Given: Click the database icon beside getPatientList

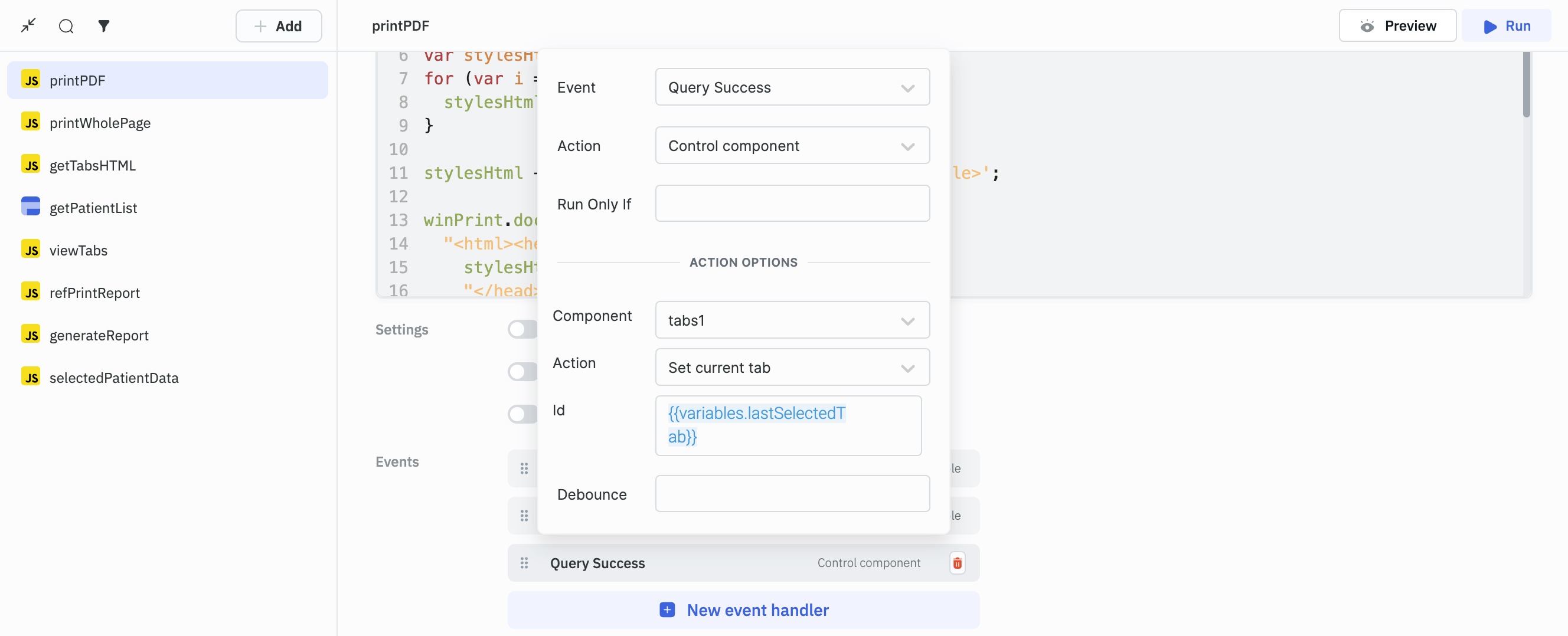Looking at the screenshot, I should click(x=31, y=206).
